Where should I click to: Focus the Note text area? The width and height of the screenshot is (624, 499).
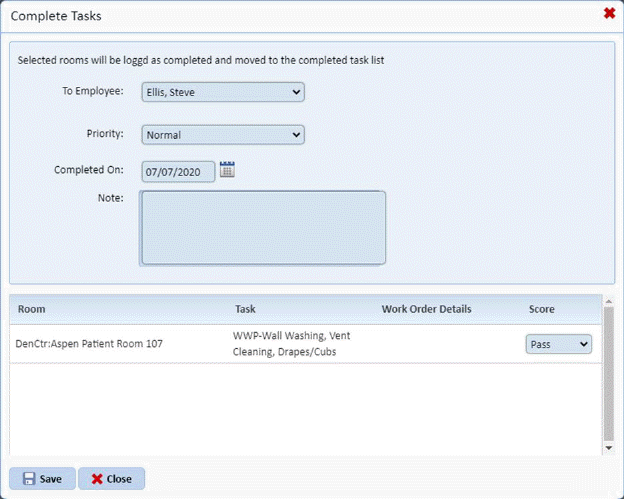coord(263,227)
